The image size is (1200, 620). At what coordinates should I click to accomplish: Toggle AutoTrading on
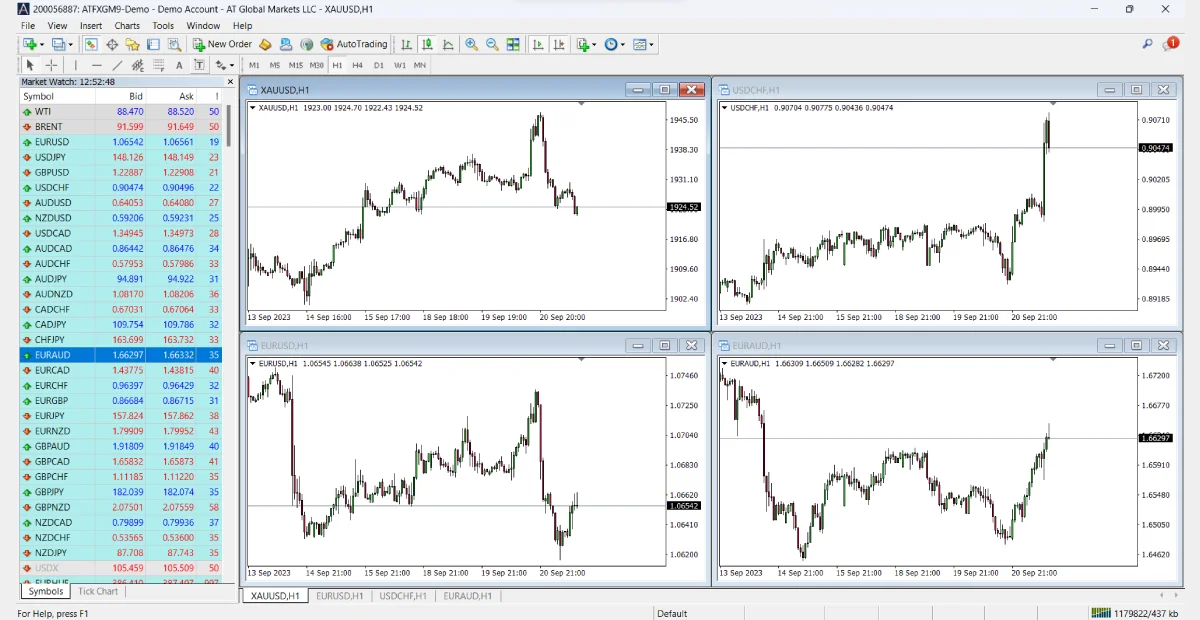point(350,44)
